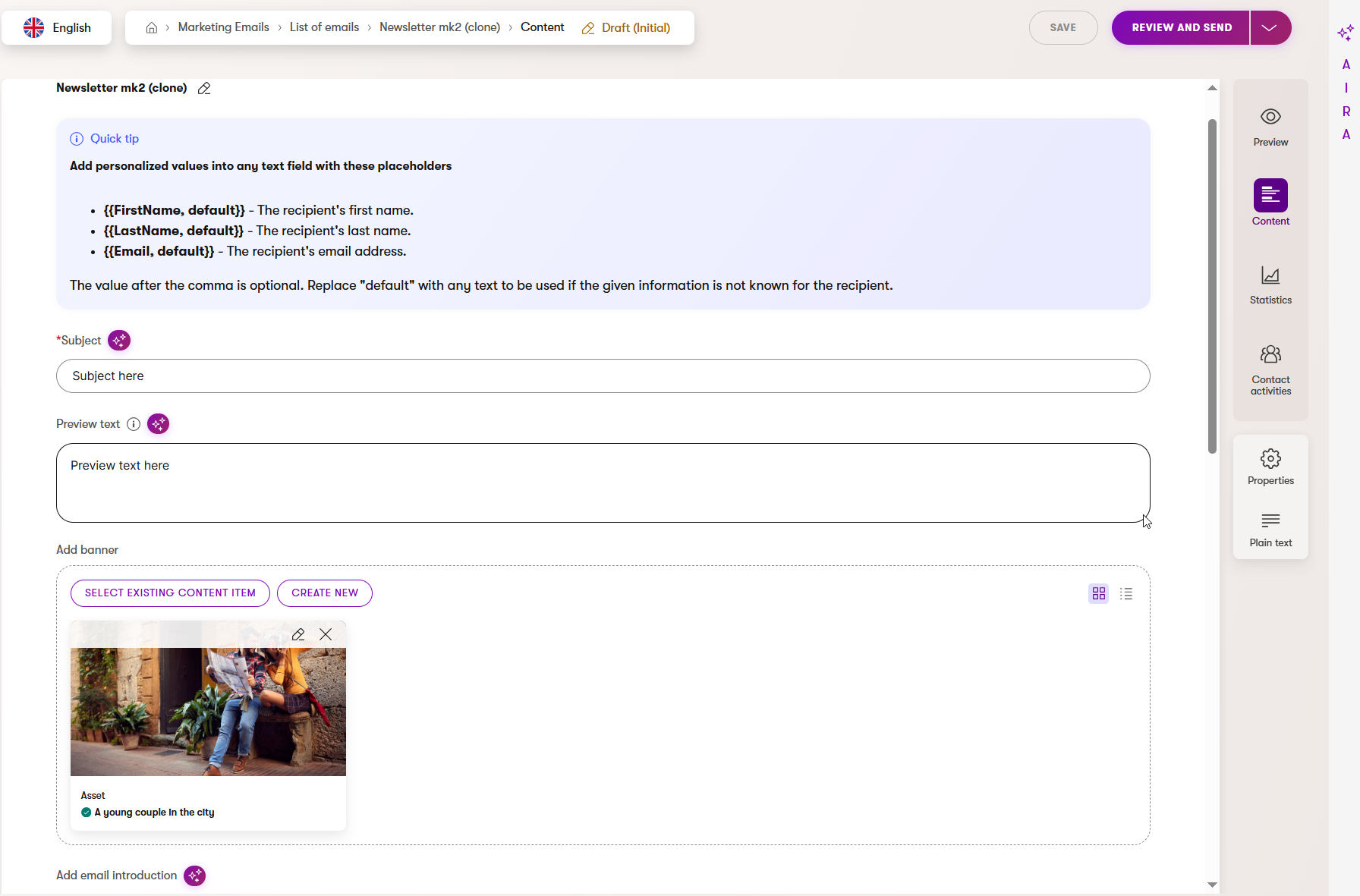Image resolution: width=1360 pixels, height=896 pixels.
Task: Open the Preview tab
Action: click(x=1270, y=127)
